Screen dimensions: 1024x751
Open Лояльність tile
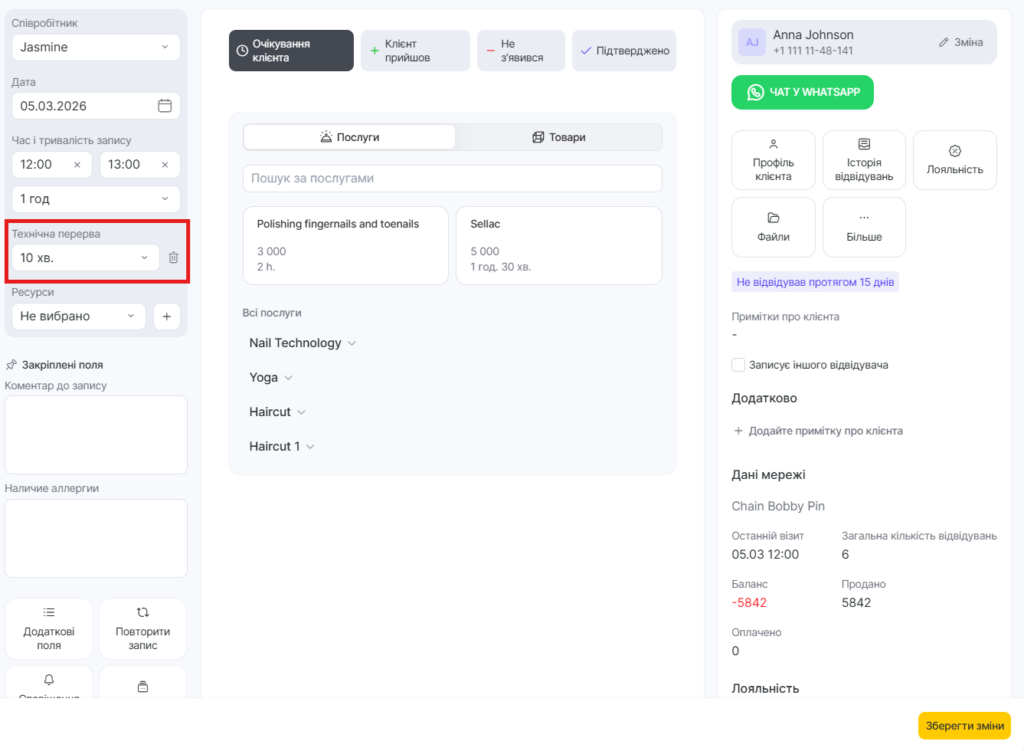click(x=954, y=160)
